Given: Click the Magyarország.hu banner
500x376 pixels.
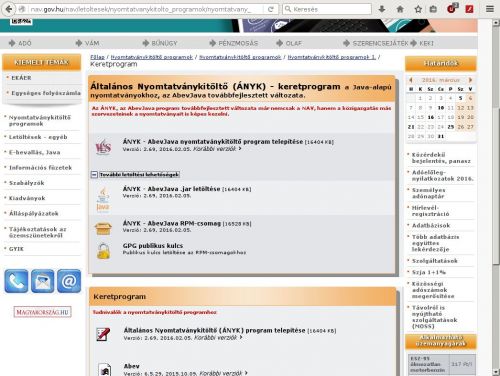Looking at the screenshot, I should tap(42, 312).
